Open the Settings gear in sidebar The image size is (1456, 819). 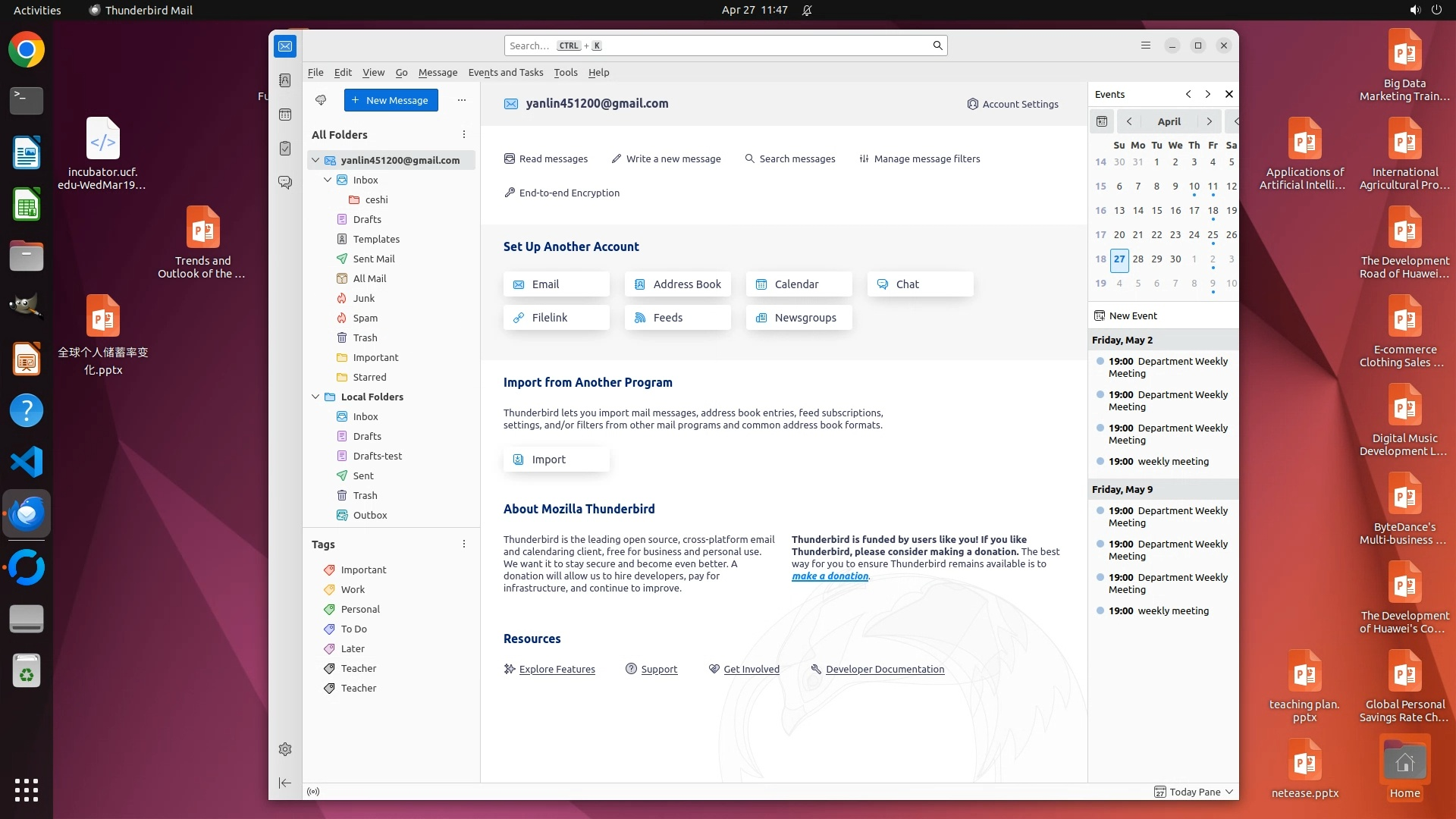(x=285, y=749)
